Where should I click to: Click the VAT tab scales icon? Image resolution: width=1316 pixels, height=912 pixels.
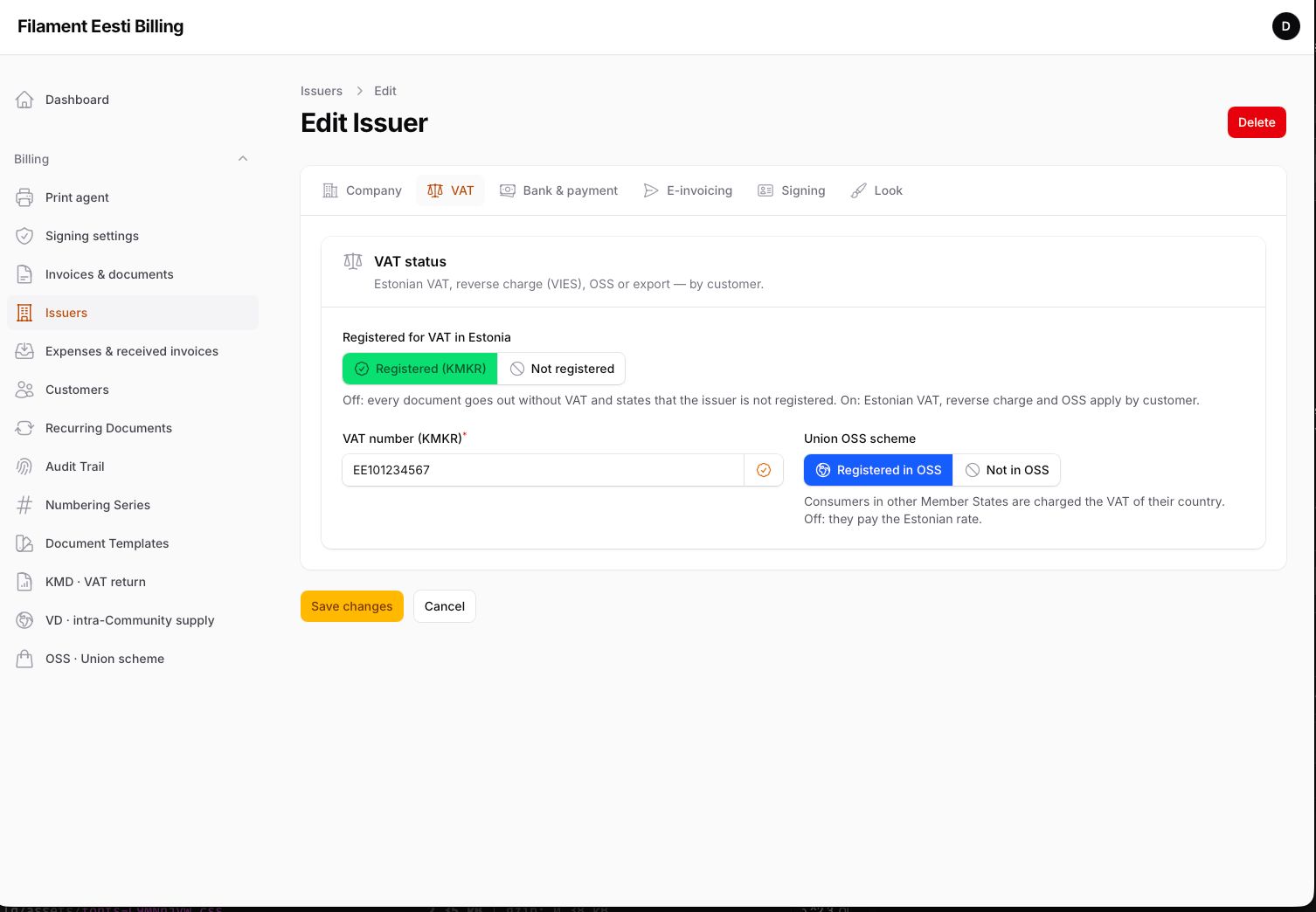coord(435,190)
